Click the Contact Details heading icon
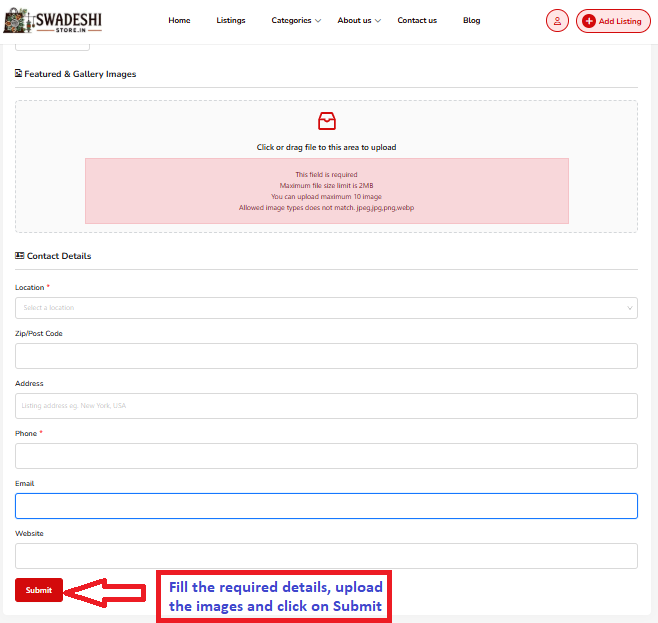The width and height of the screenshot is (658, 623). click(x=19, y=256)
